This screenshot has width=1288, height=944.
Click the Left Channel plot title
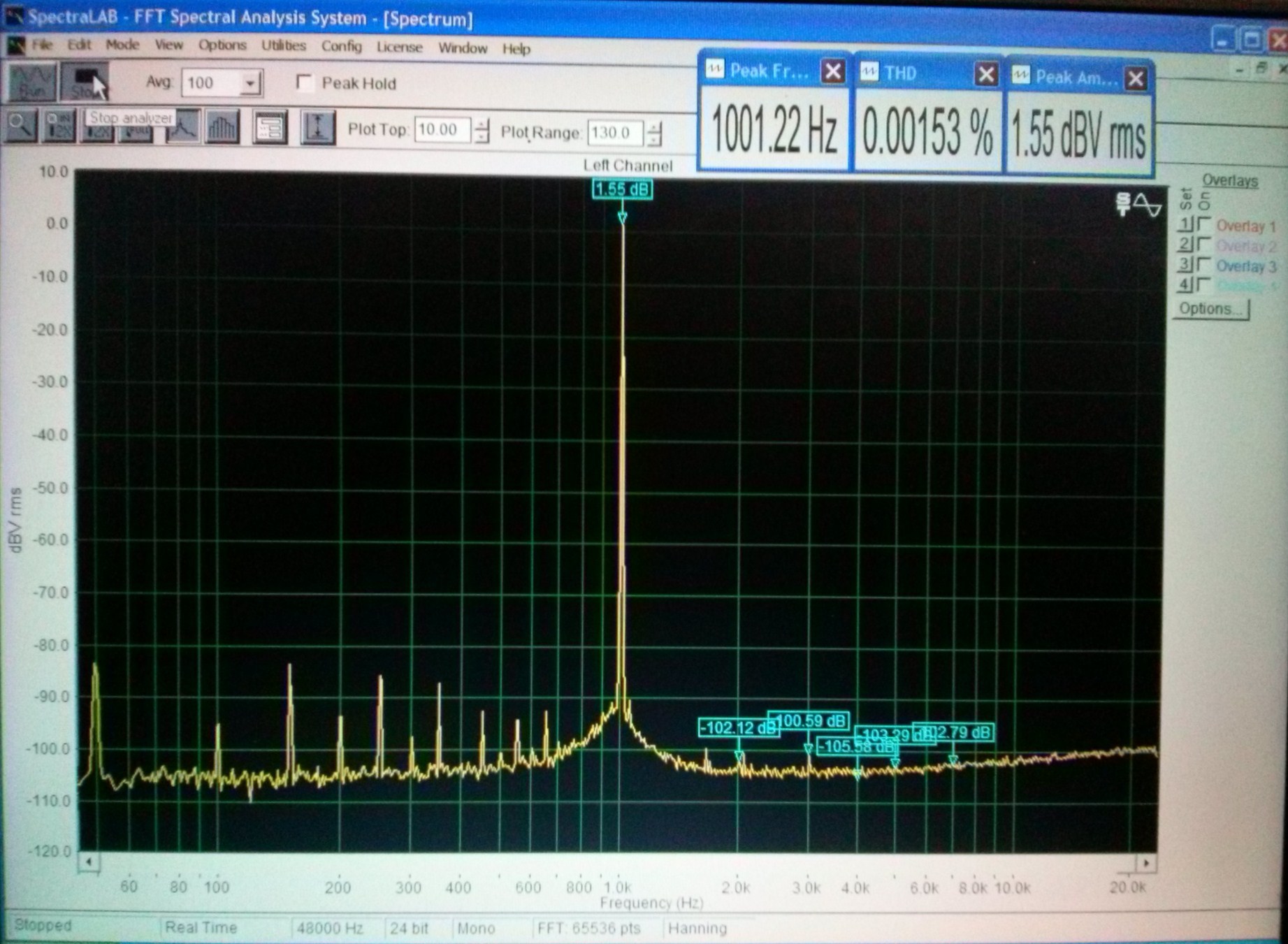(628, 166)
